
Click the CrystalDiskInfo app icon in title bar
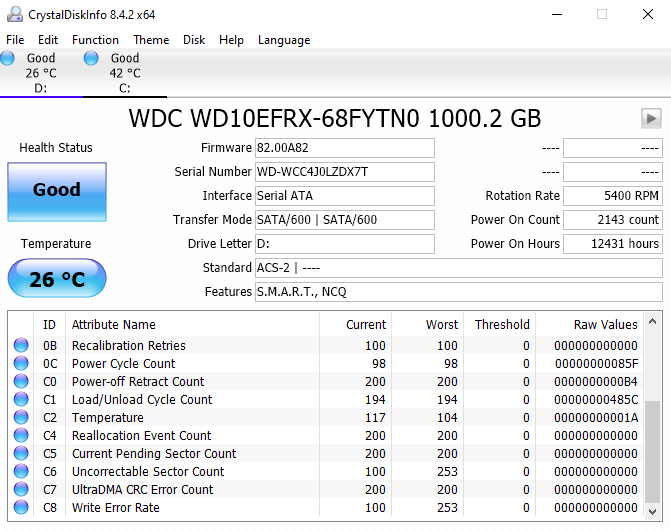[15, 14]
